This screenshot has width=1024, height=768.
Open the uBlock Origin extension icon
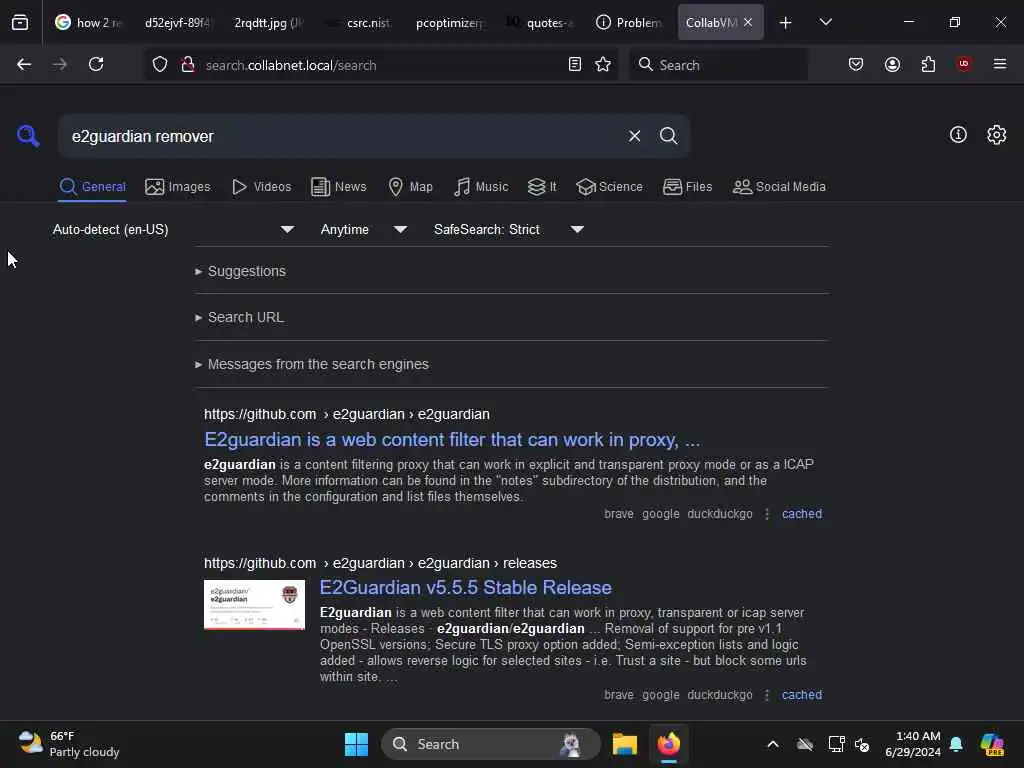tap(964, 64)
